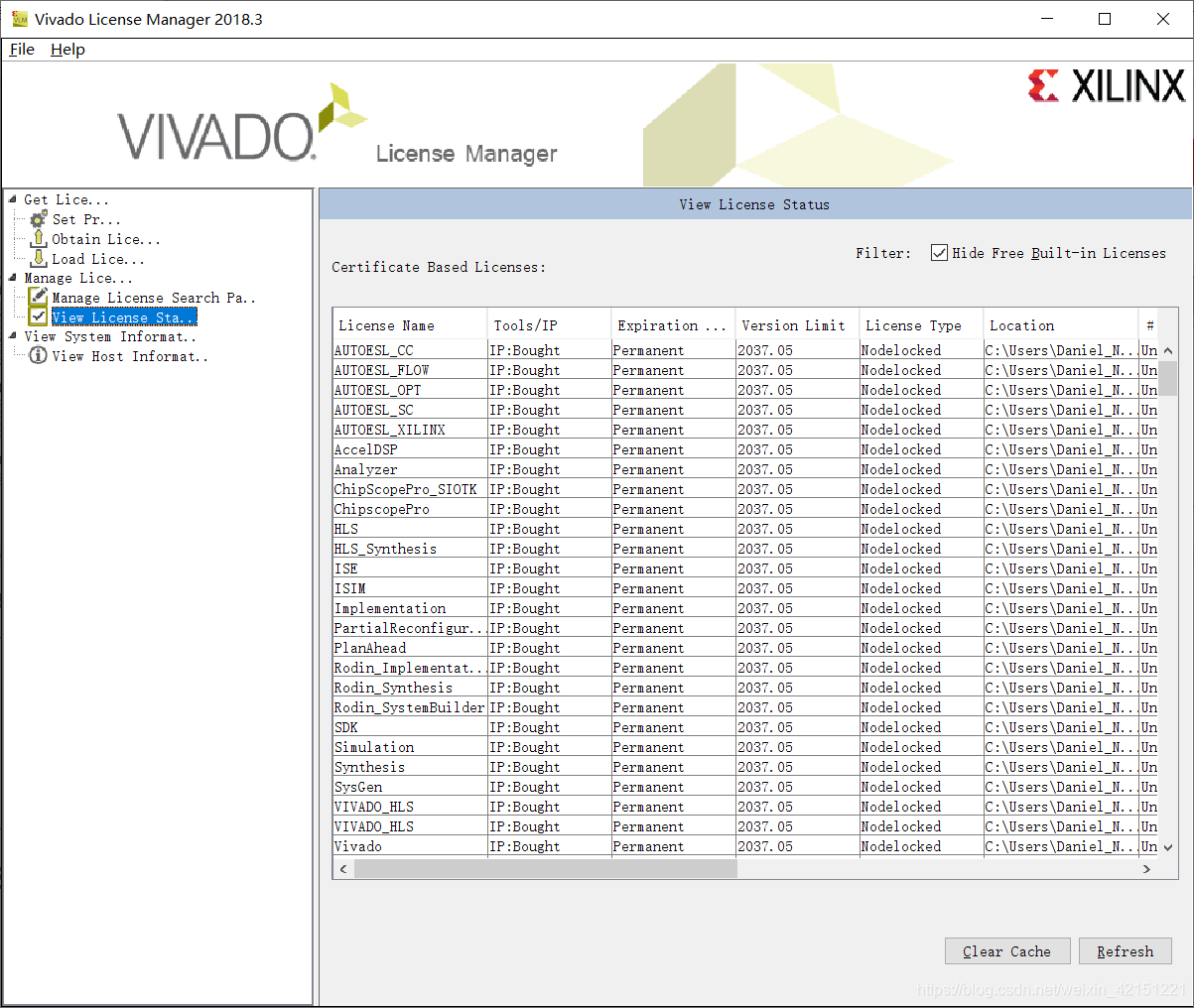Image resolution: width=1194 pixels, height=1008 pixels.
Task: Select the ChipScopePro_SIOTK license row
Action: click(x=745, y=489)
